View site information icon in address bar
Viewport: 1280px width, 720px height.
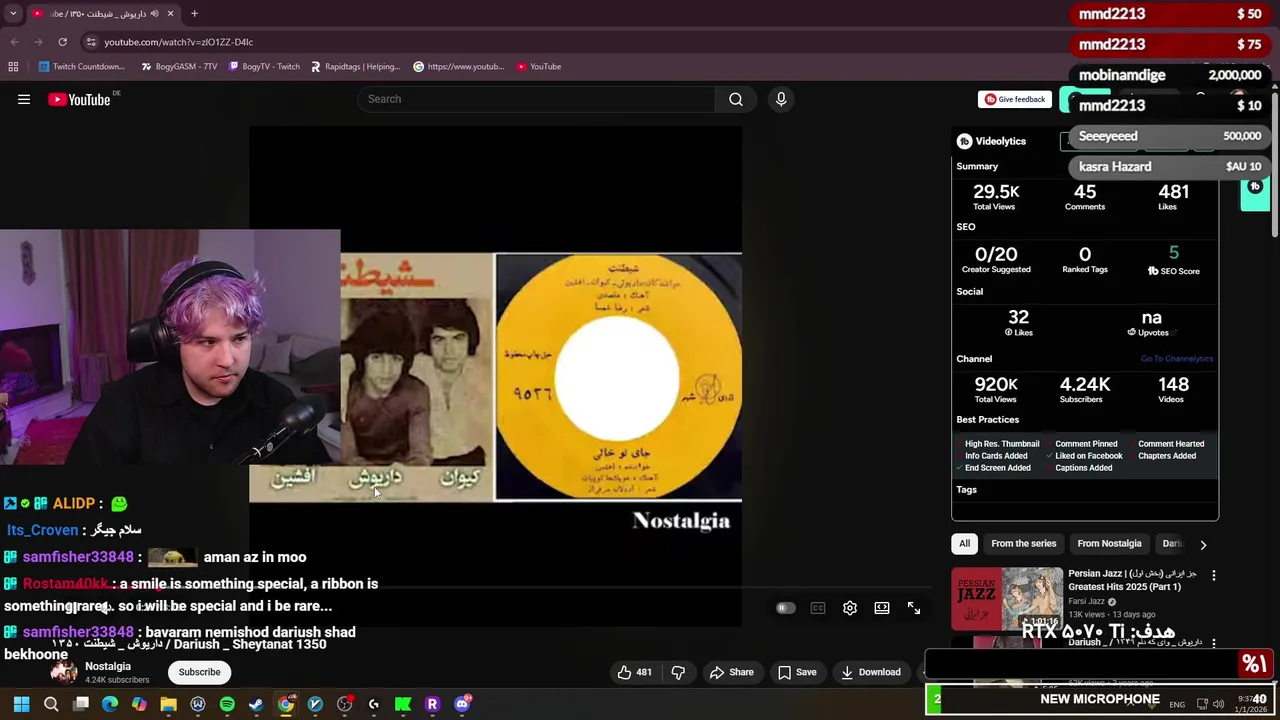pyautogui.click(x=91, y=42)
